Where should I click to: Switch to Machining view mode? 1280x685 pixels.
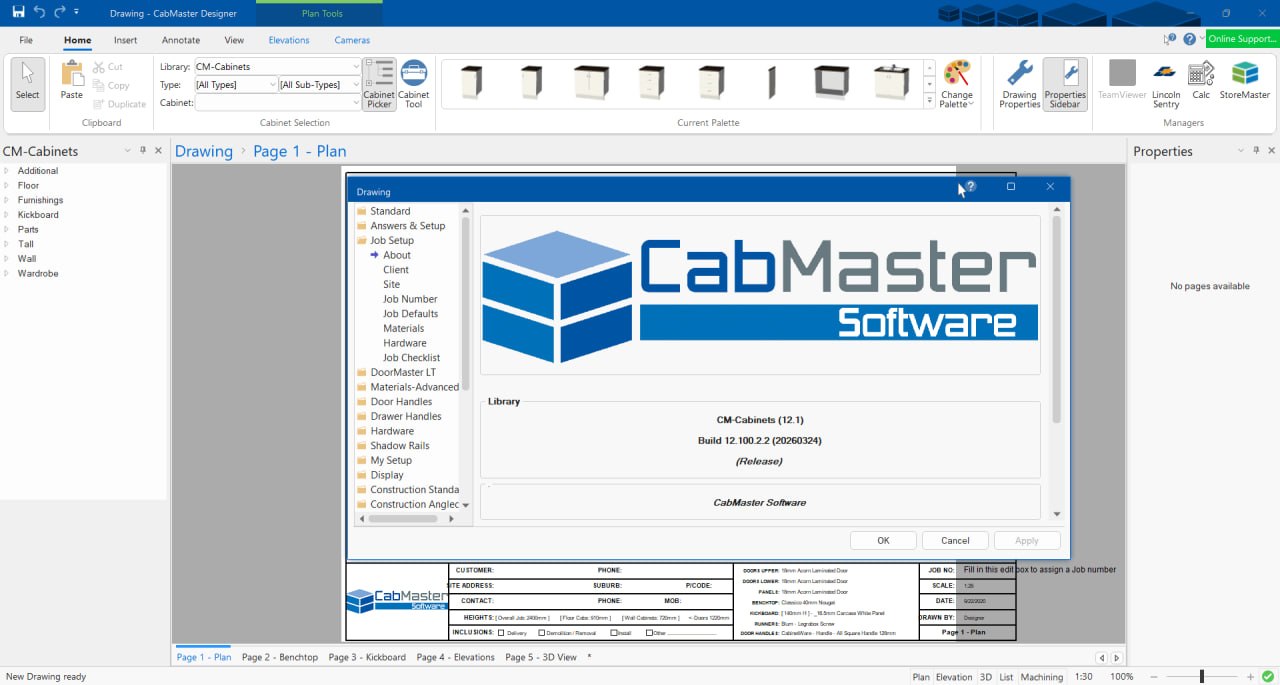(1041, 677)
